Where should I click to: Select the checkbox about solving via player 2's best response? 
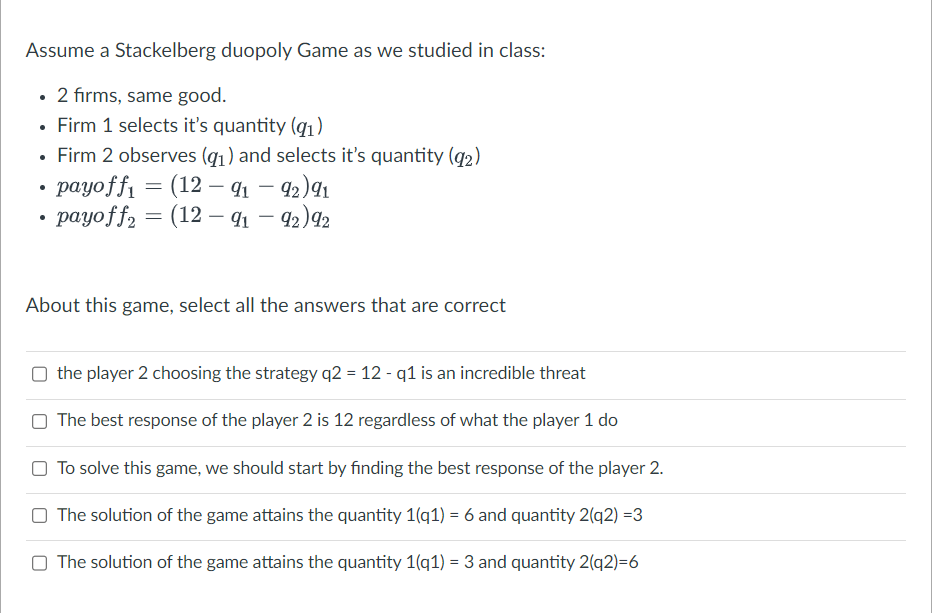pos(39,468)
